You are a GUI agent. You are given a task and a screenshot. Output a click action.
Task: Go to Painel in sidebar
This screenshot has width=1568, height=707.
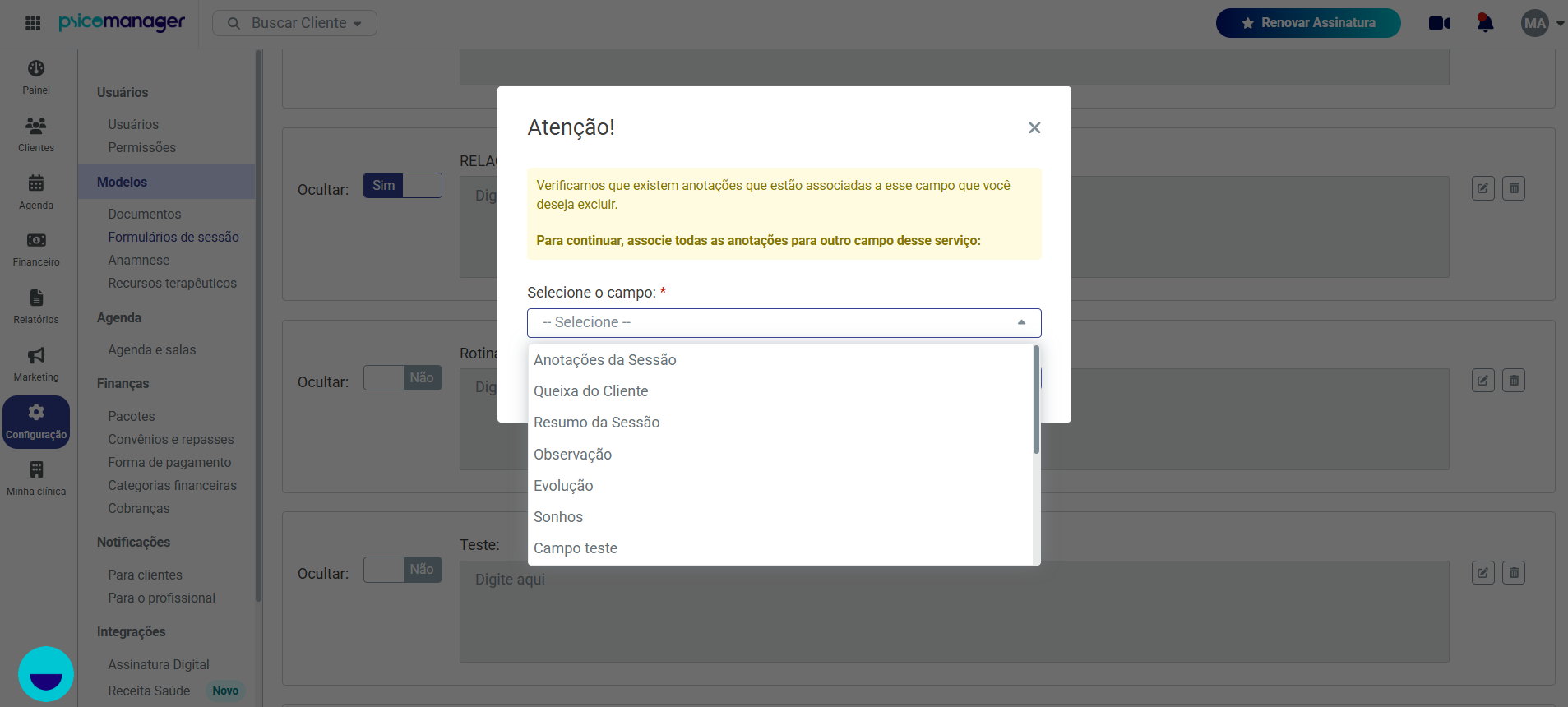pyautogui.click(x=36, y=77)
